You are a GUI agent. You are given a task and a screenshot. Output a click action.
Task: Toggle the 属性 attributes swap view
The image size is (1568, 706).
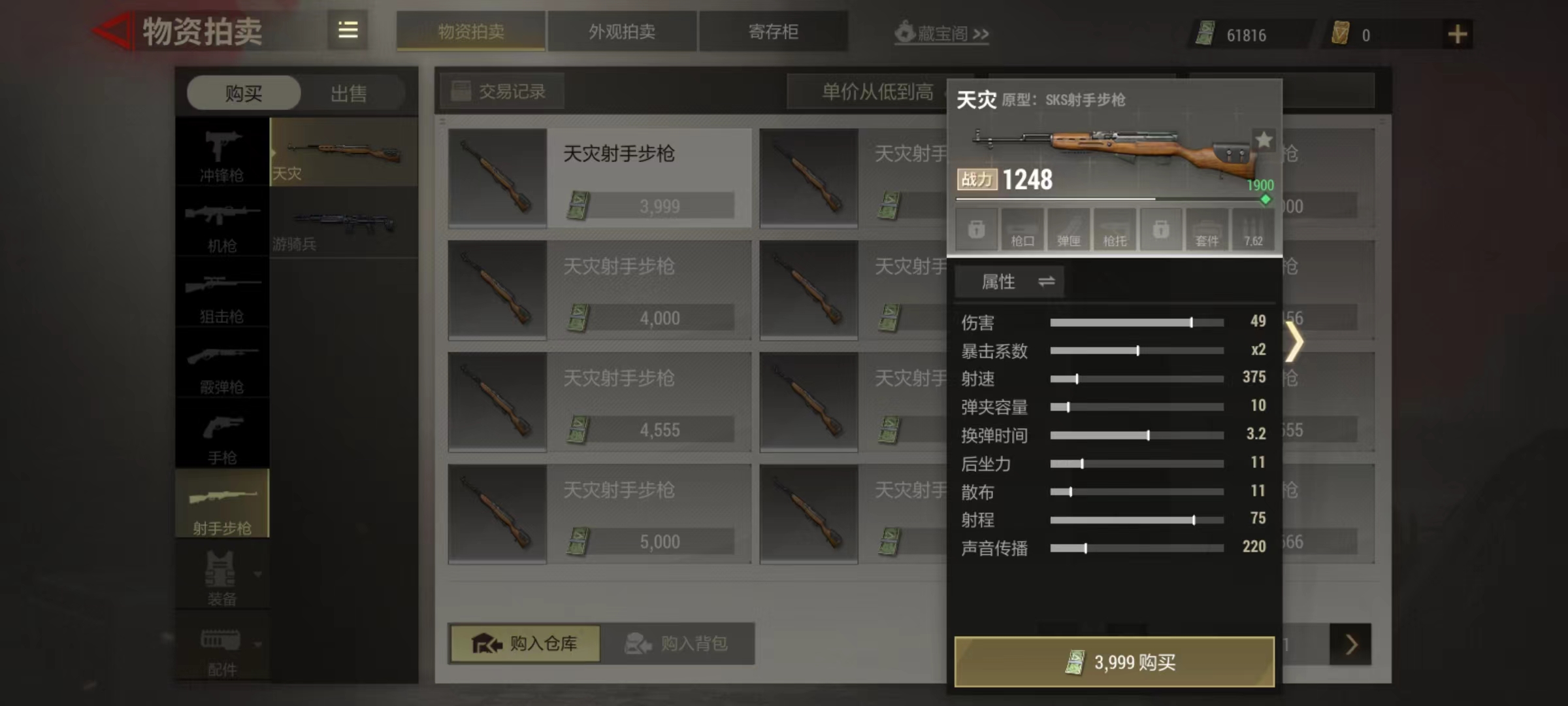1009,282
